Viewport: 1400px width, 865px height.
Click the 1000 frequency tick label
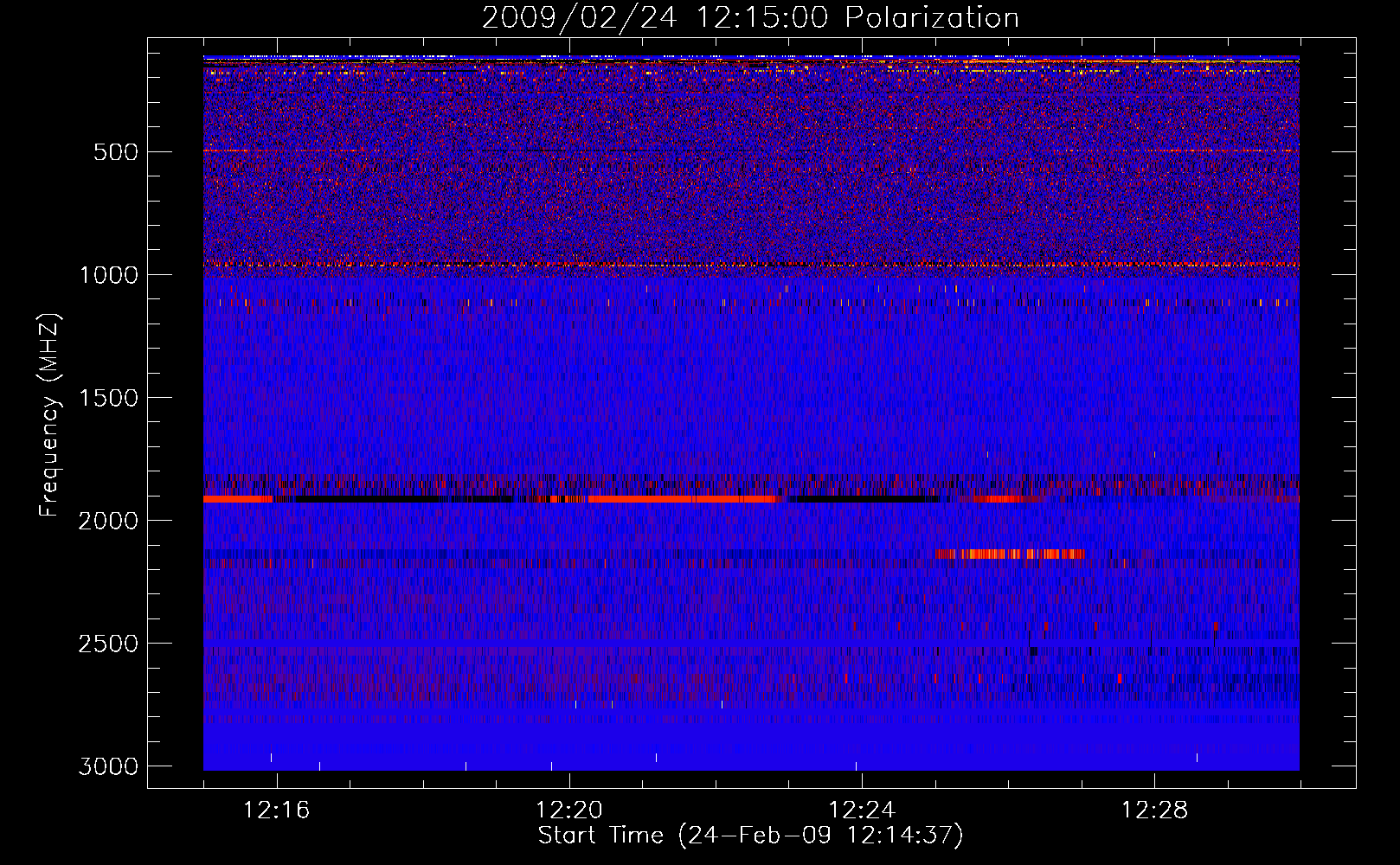tap(108, 275)
